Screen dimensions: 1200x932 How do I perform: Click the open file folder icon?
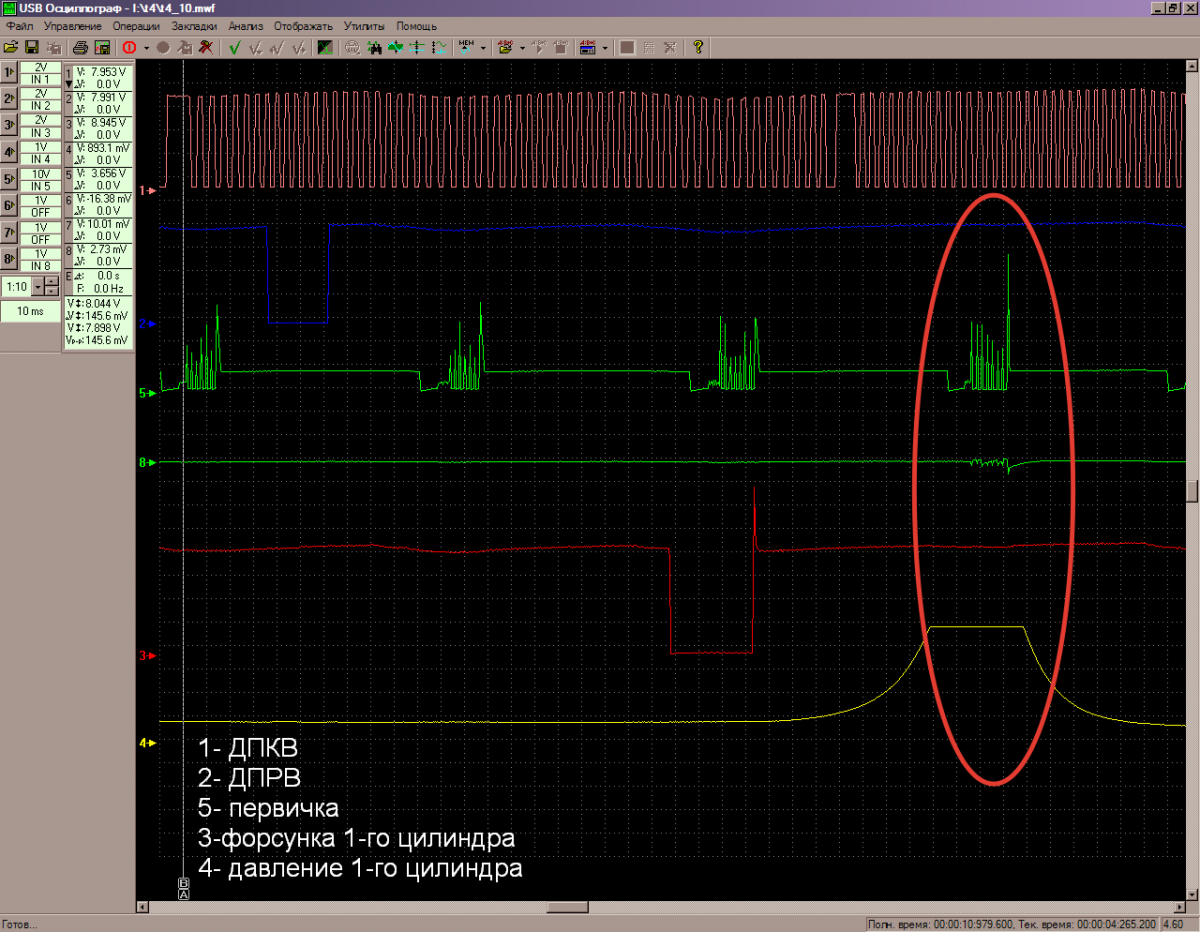pos(12,47)
